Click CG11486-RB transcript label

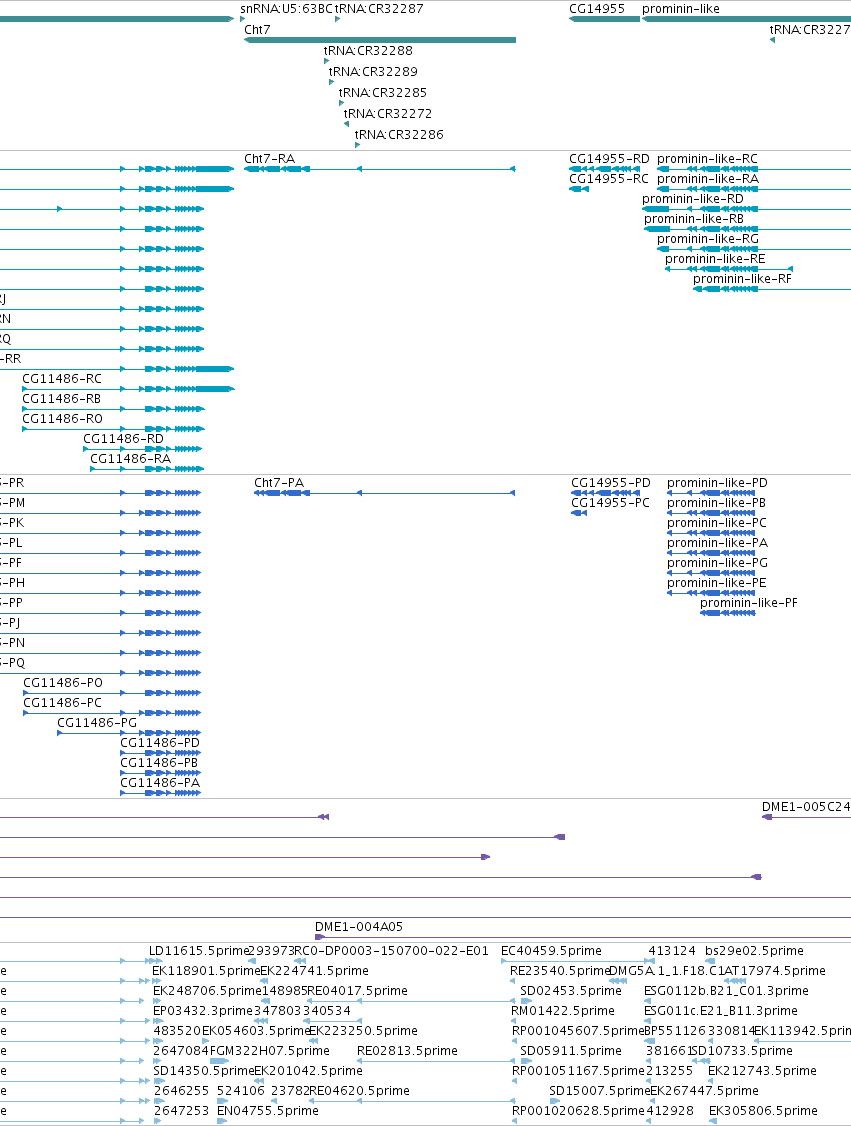pyautogui.click(x=62, y=399)
